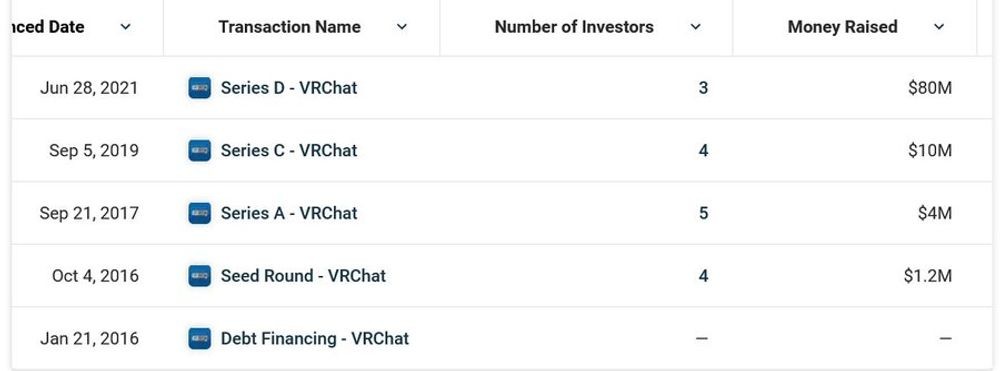Open the Debt Financing - VRChat link

[x=315, y=338]
